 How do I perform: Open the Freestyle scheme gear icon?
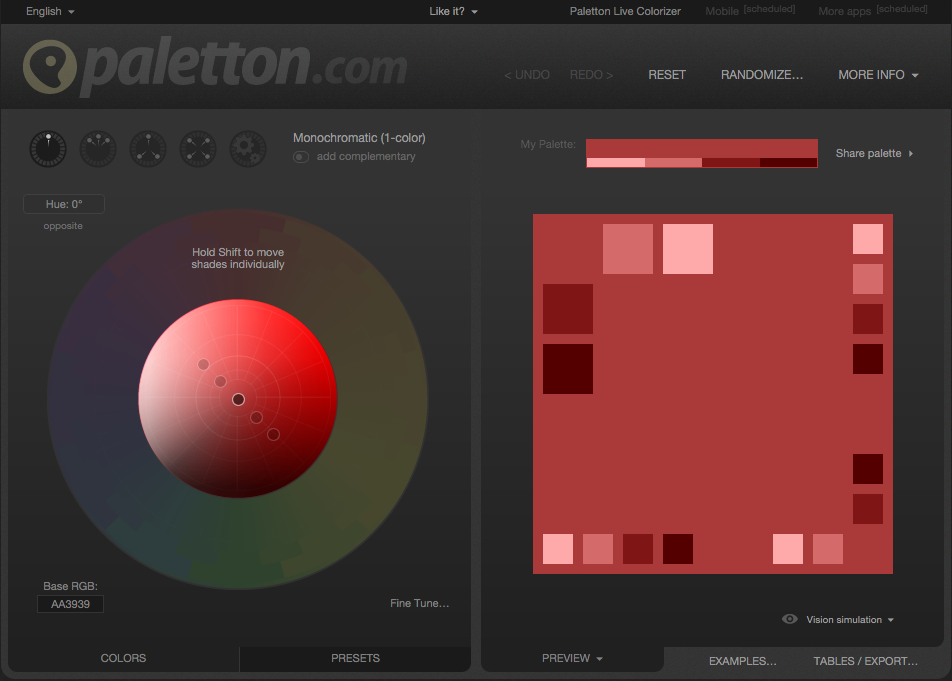pos(247,148)
